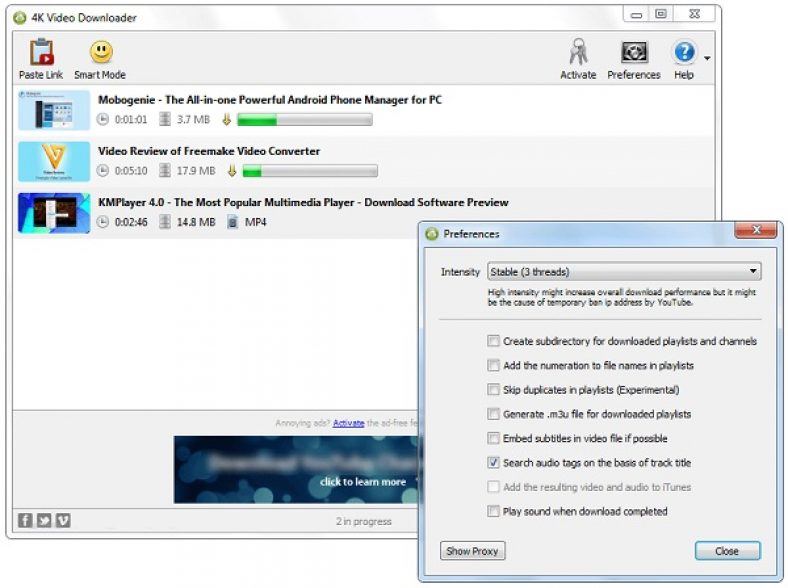788x588 pixels.
Task: Select the Freemake Video Converter thumbnail
Action: coord(54,161)
